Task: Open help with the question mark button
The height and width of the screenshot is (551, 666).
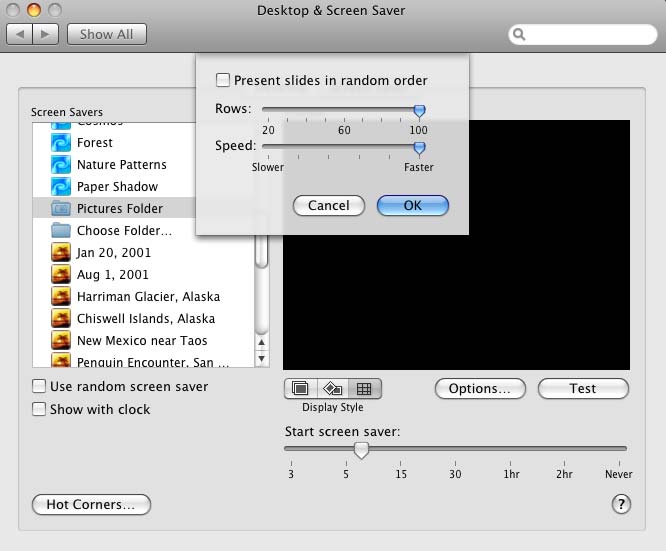Action: [x=621, y=504]
